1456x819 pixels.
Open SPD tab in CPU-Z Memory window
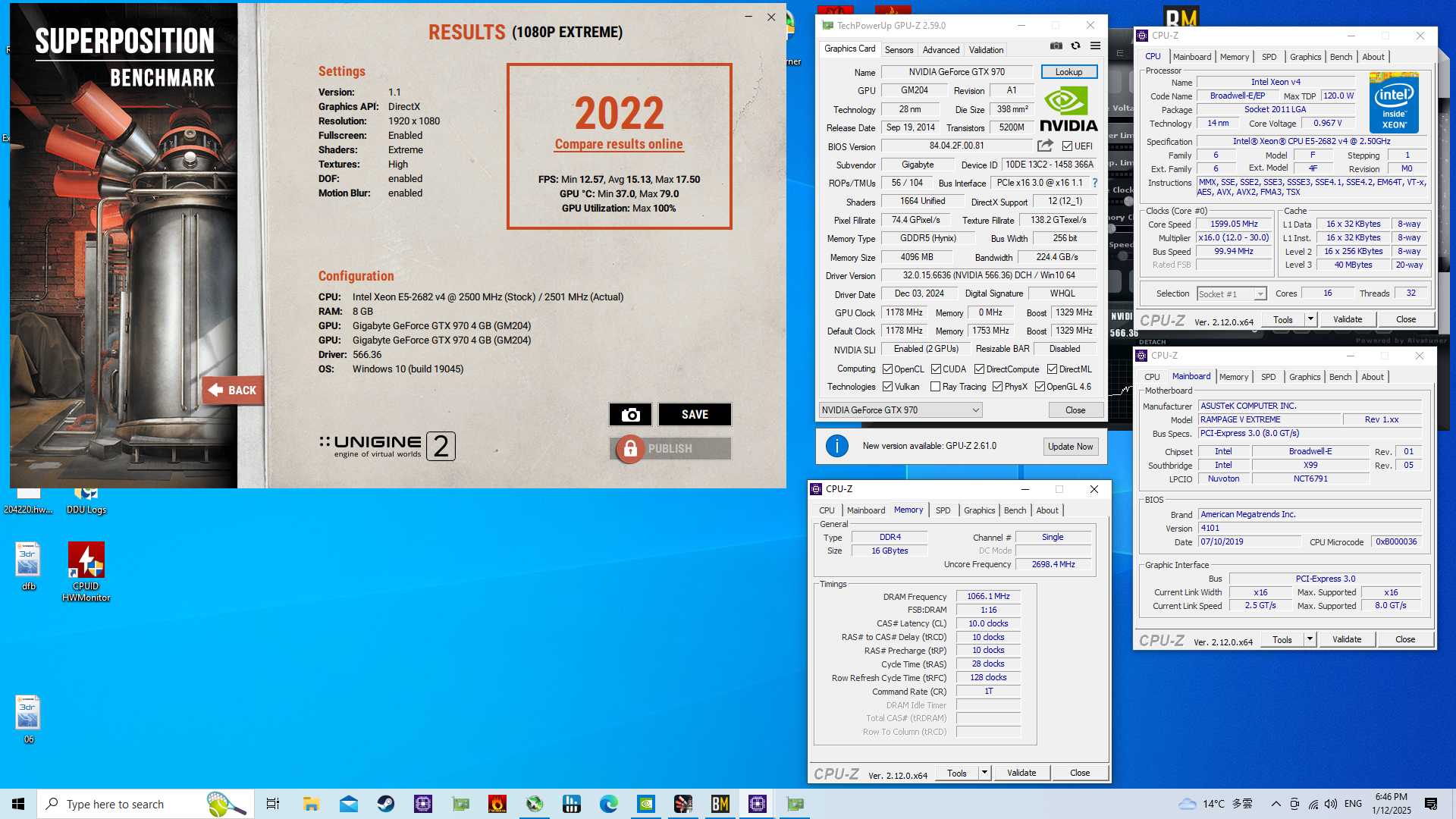point(943,510)
